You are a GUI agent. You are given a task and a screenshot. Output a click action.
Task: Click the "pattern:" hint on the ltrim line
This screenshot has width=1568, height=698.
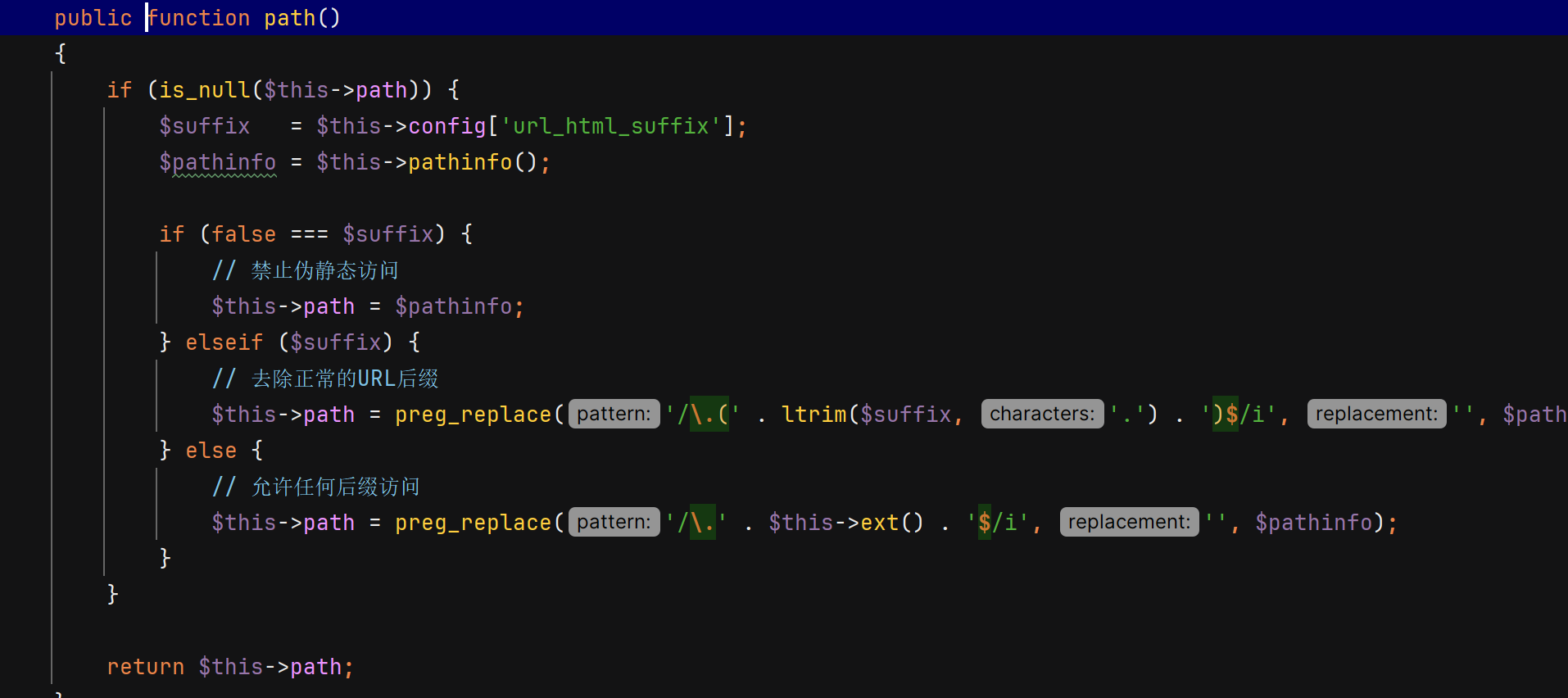(x=614, y=415)
